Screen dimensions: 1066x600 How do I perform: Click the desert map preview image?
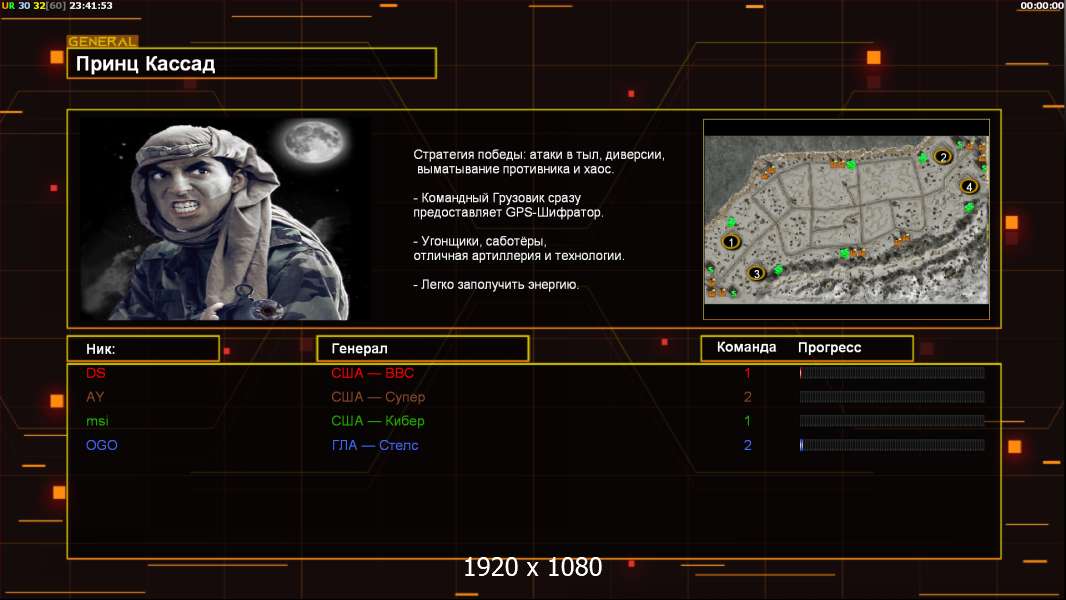tap(846, 219)
